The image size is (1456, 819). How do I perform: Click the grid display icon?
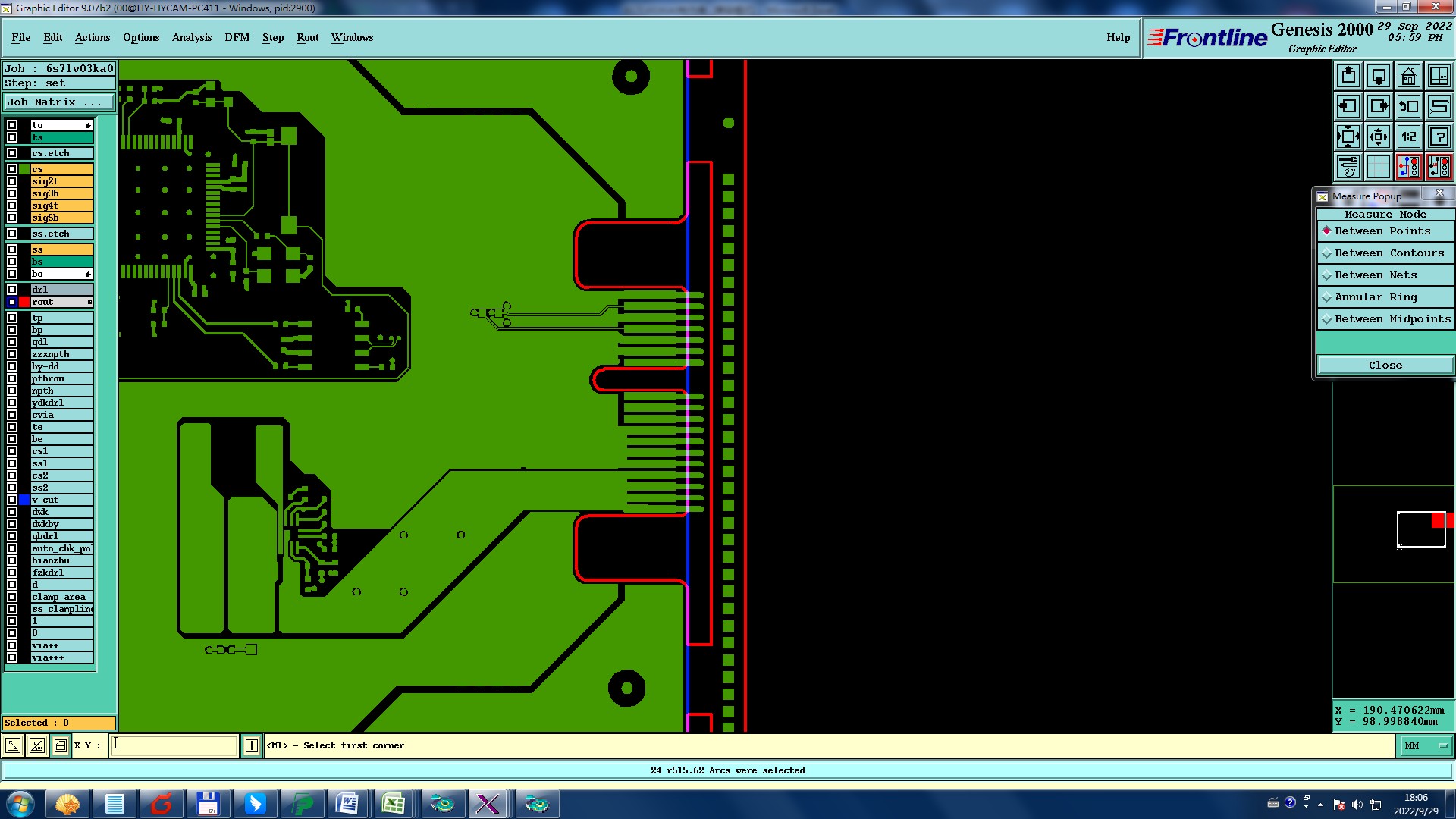point(1378,167)
